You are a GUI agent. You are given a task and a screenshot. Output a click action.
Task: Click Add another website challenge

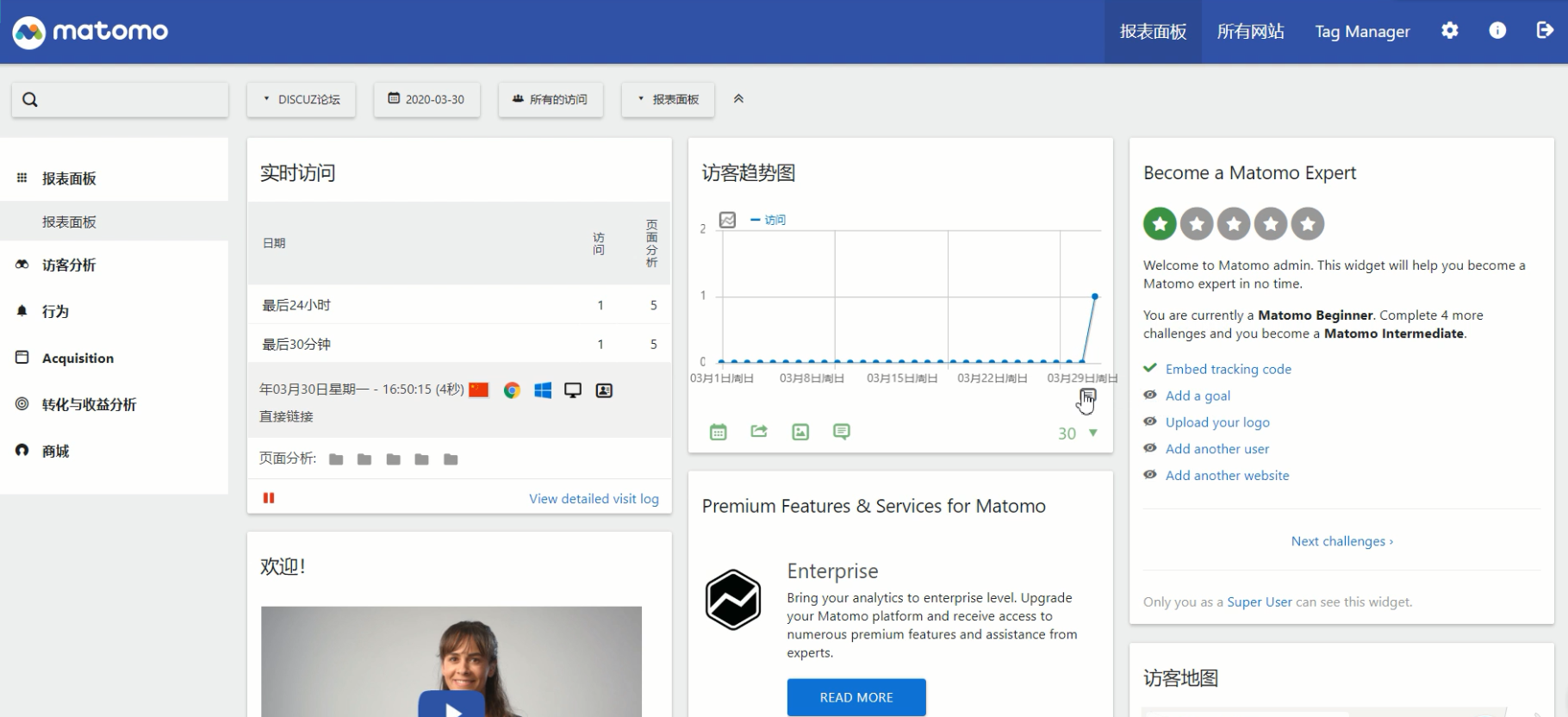pos(1228,476)
